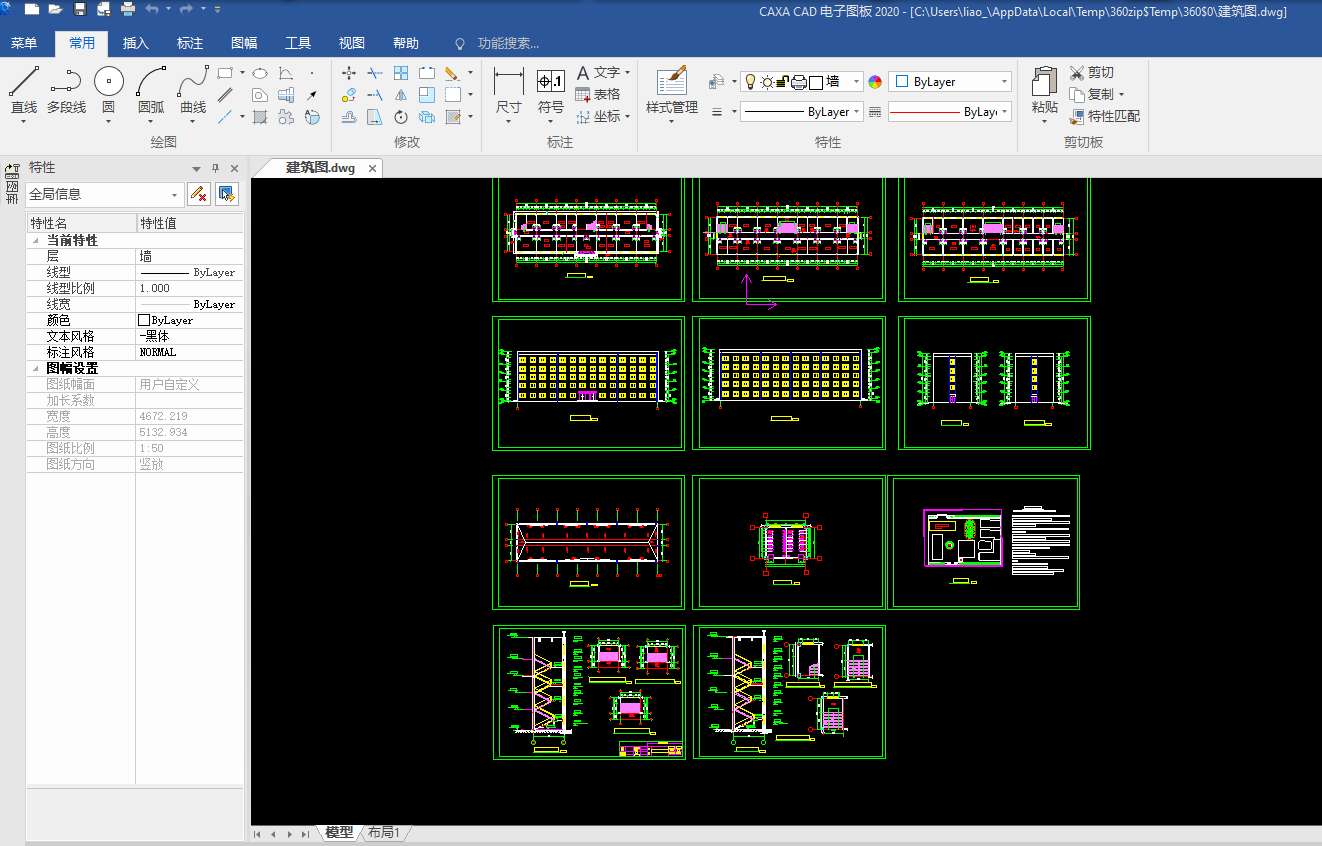Image resolution: width=1322 pixels, height=846 pixels.
Task: Open the 尺寸 (Dimension) tool
Action: 509,91
